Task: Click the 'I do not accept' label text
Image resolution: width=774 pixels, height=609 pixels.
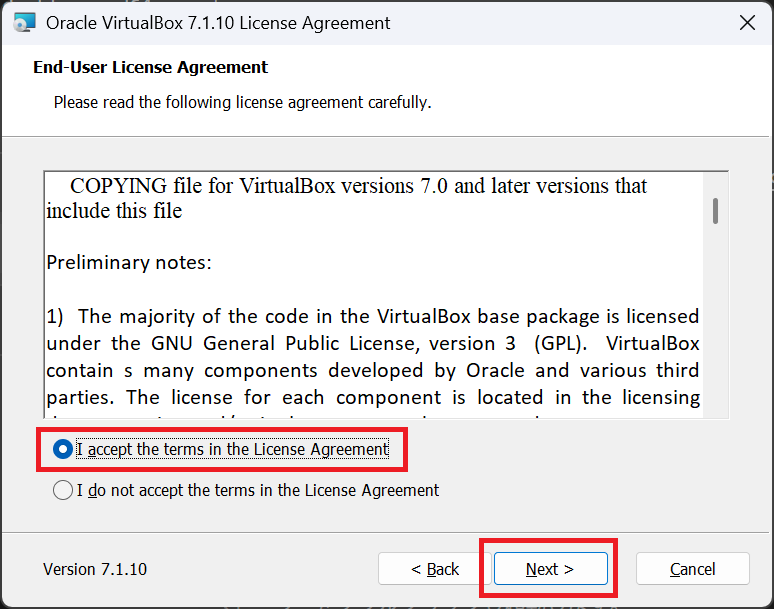Action: click(258, 490)
